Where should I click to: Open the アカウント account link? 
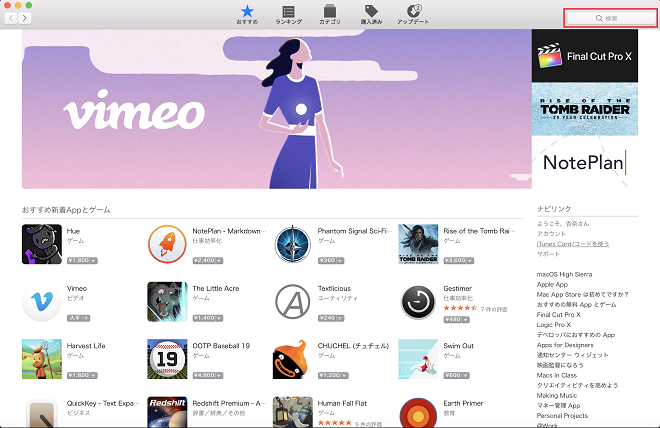point(551,234)
